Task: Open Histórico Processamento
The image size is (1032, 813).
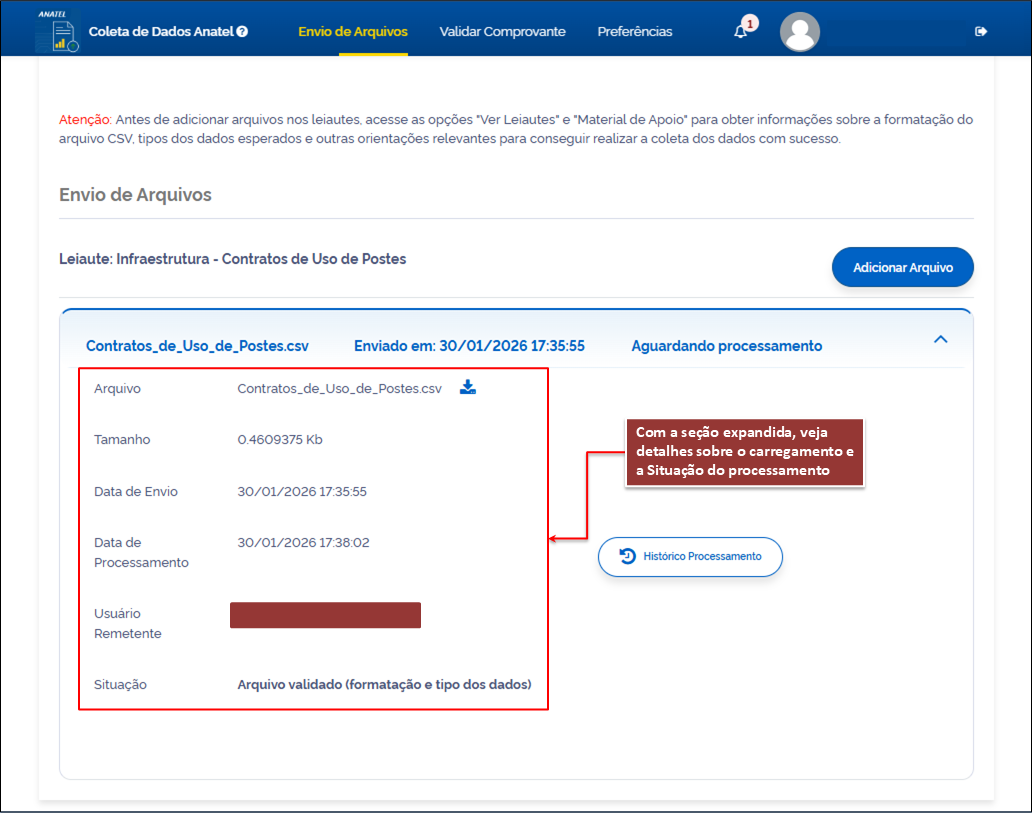Action: (690, 557)
